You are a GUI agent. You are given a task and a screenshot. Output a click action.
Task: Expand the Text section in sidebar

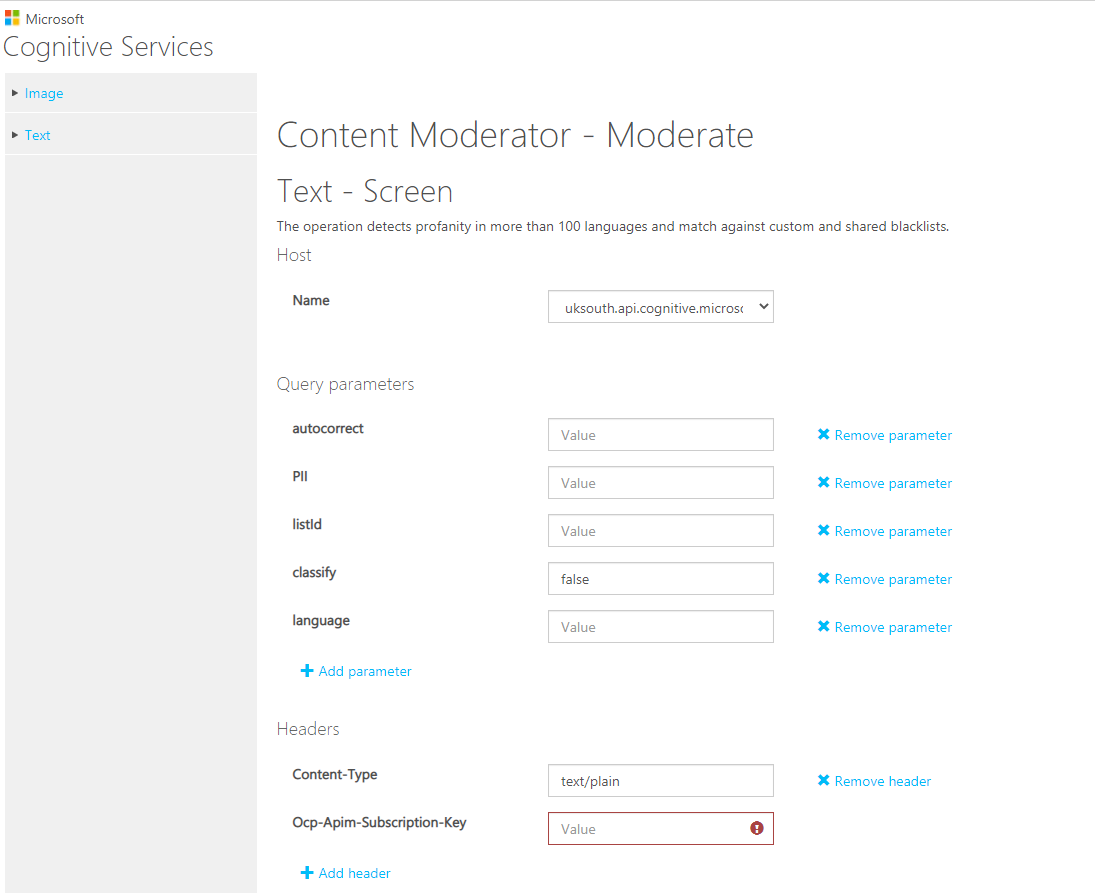pos(37,135)
